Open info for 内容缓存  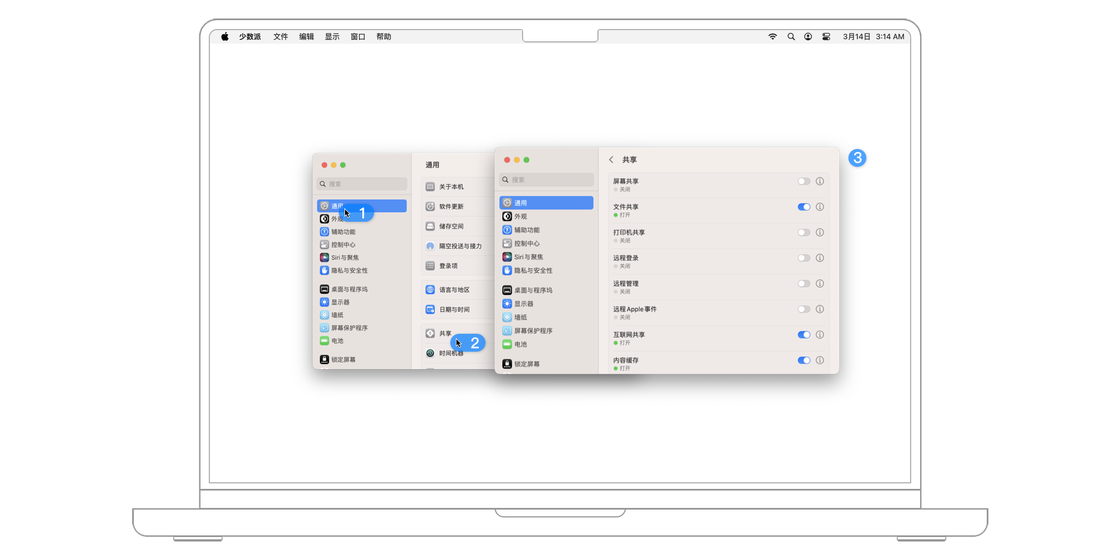click(819, 360)
